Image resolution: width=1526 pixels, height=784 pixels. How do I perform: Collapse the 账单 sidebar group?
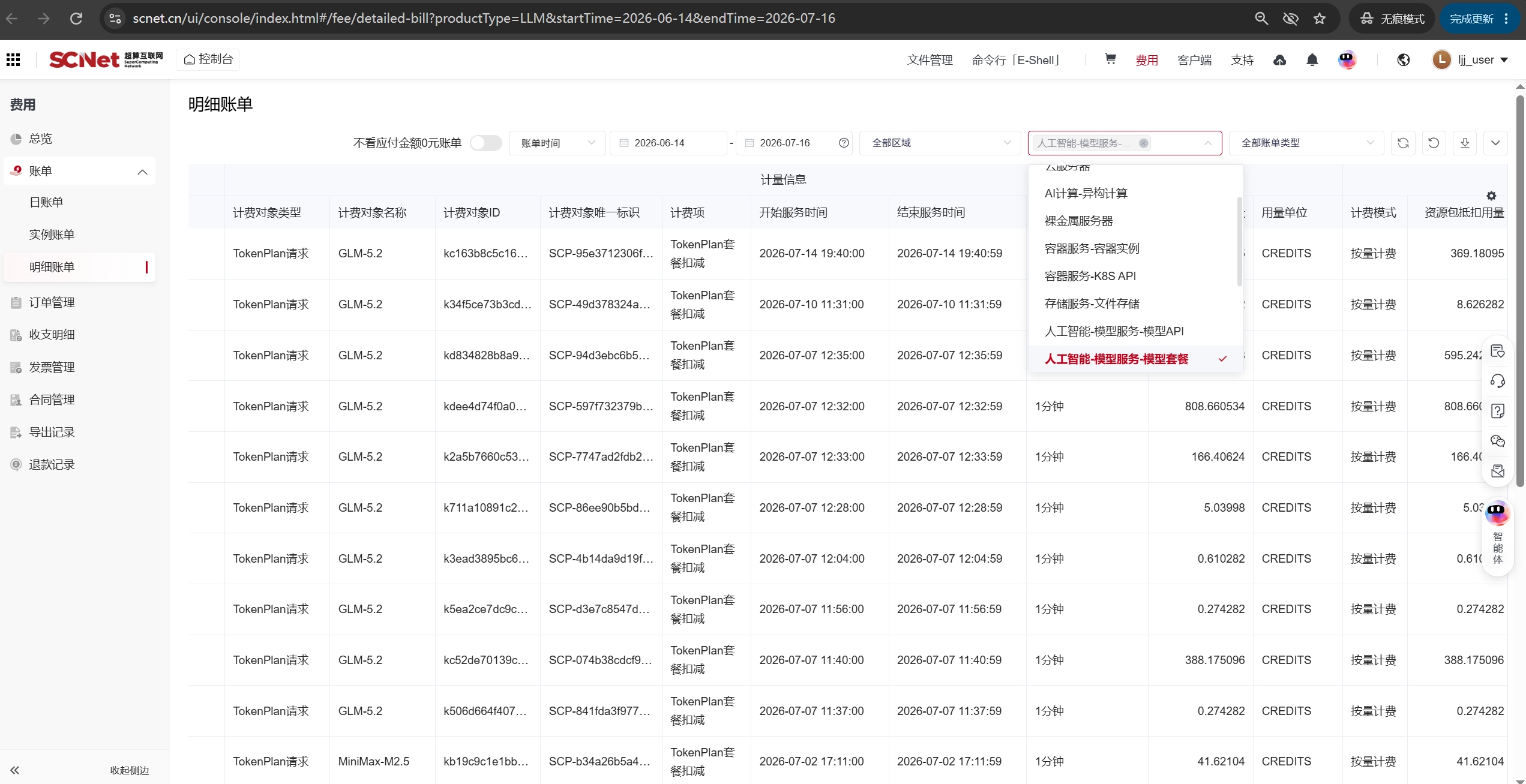[142, 172]
